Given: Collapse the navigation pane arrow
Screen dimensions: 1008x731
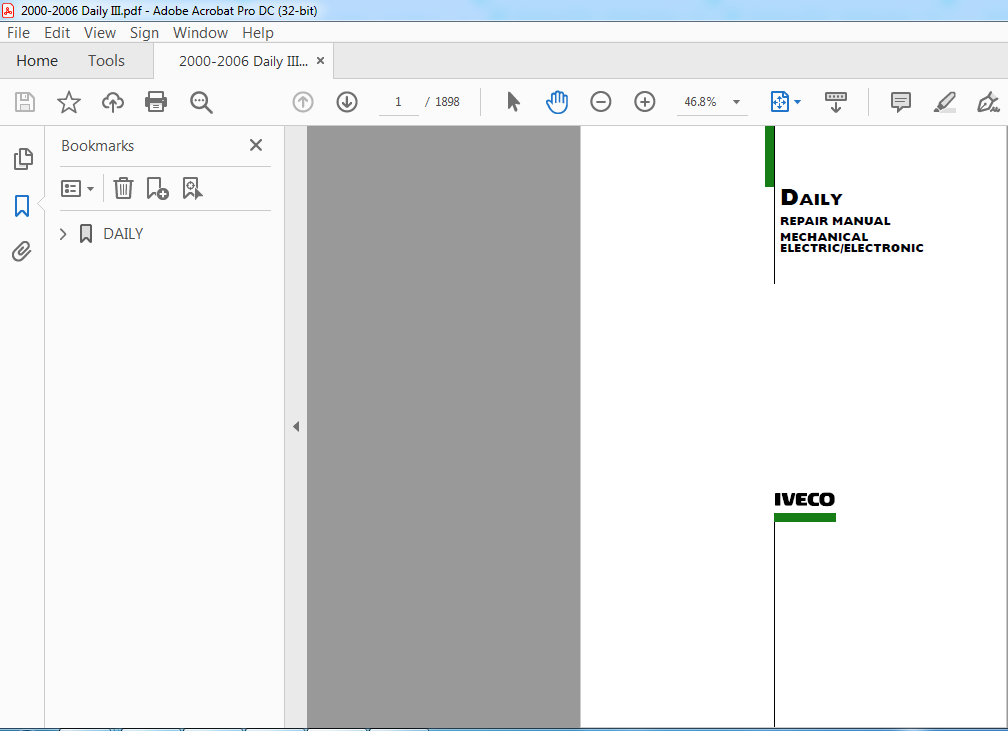Looking at the screenshot, I should pos(296,426).
